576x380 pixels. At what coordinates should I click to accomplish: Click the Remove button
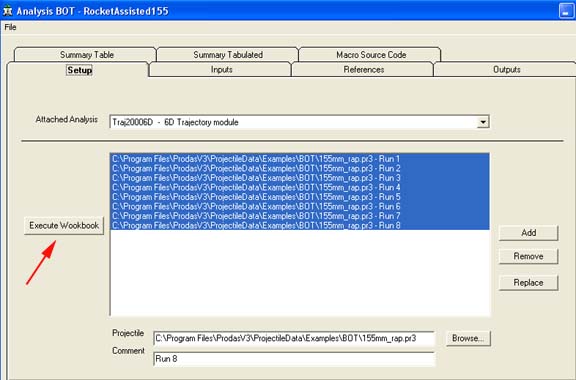pos(528,256)
